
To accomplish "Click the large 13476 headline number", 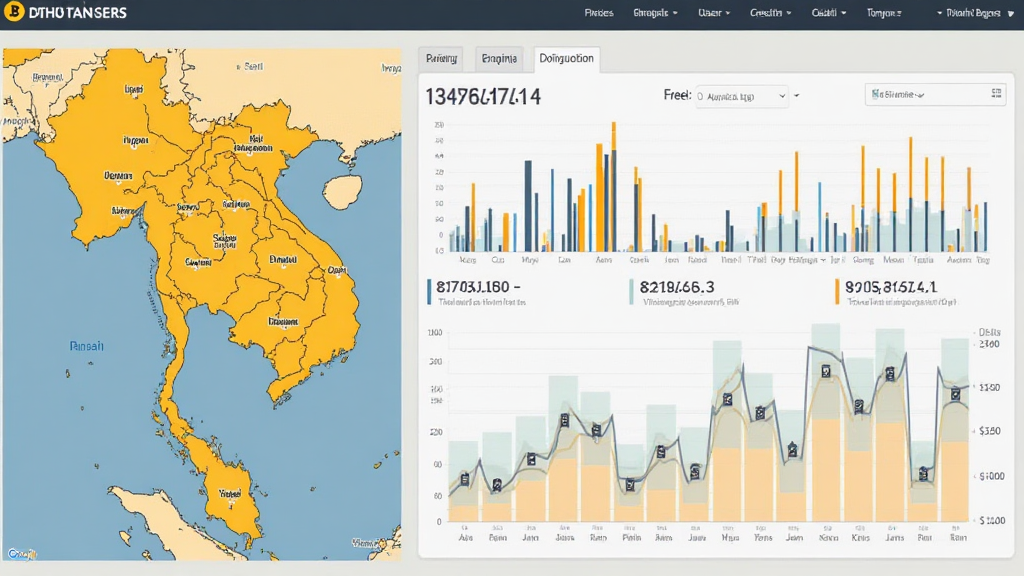I will pyautogui.click(x=483, y=97).
